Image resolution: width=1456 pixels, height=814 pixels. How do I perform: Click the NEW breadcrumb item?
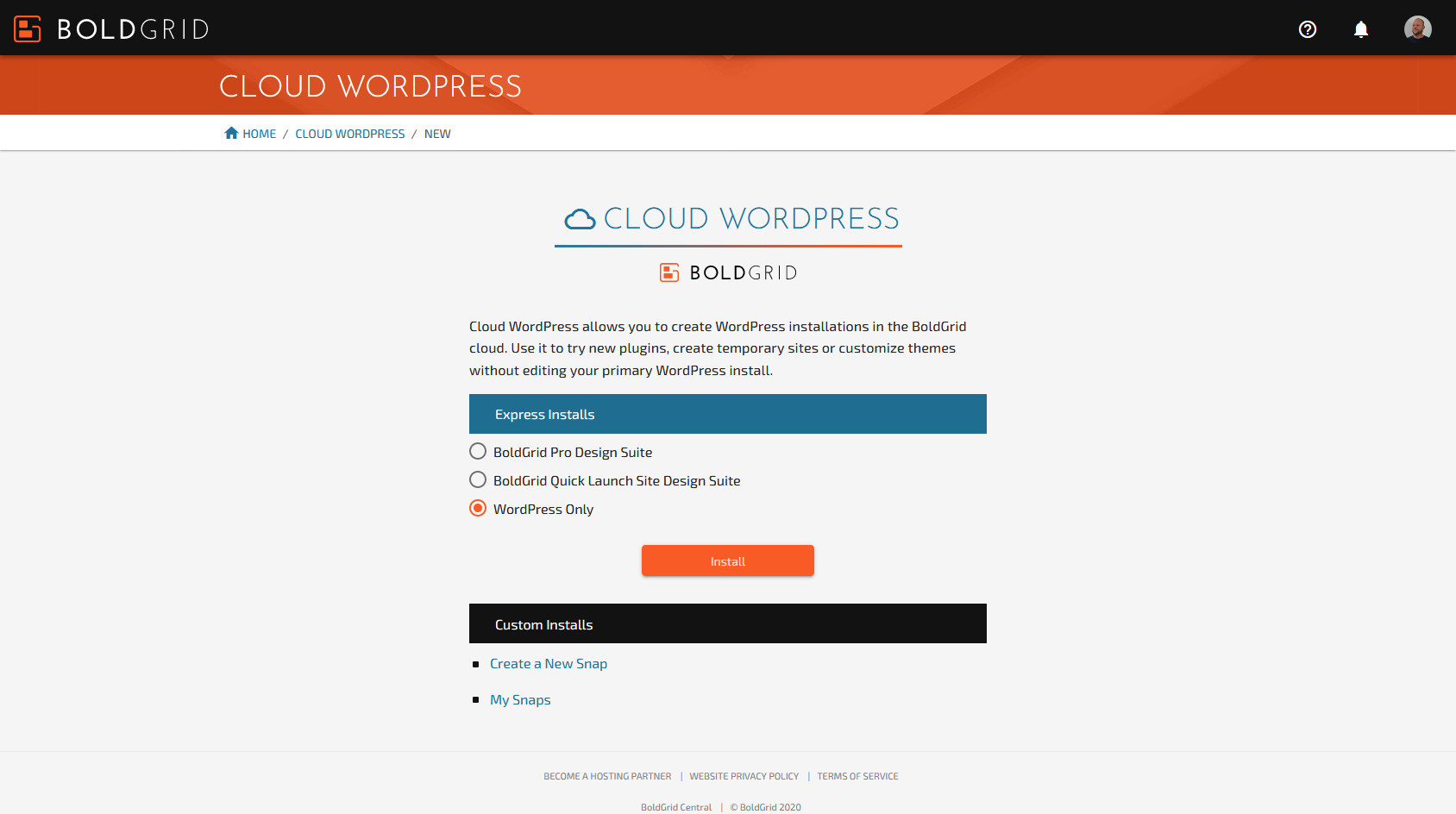click(x=437, y=134)
